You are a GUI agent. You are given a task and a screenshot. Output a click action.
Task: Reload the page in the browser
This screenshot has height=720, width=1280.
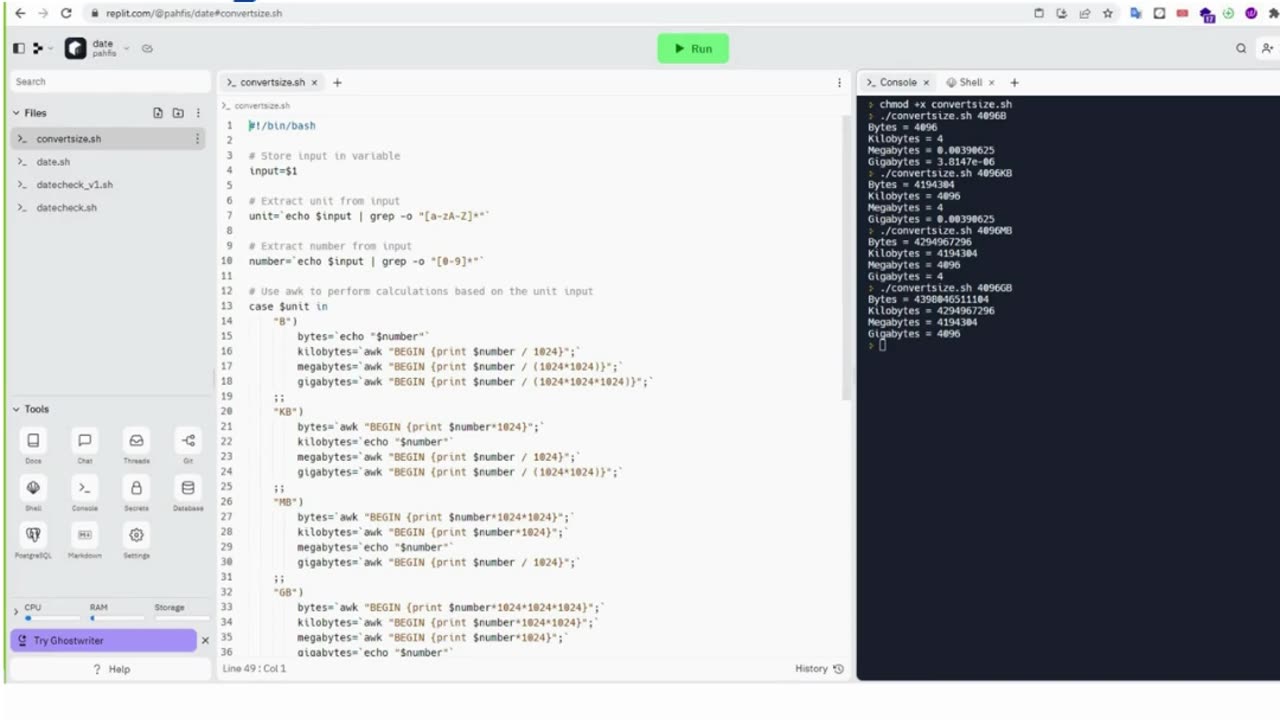pyautogui.click(x=66, y=13)
